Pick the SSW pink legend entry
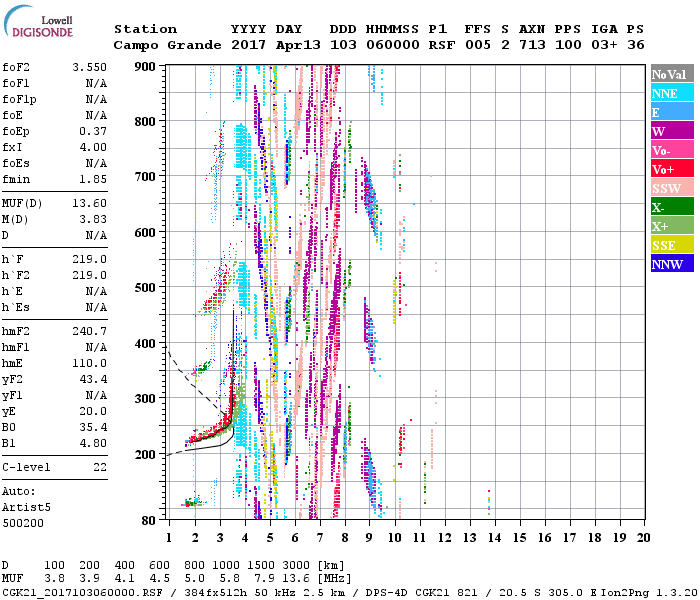This screenshot has width=700, height=600. [671, 188]
